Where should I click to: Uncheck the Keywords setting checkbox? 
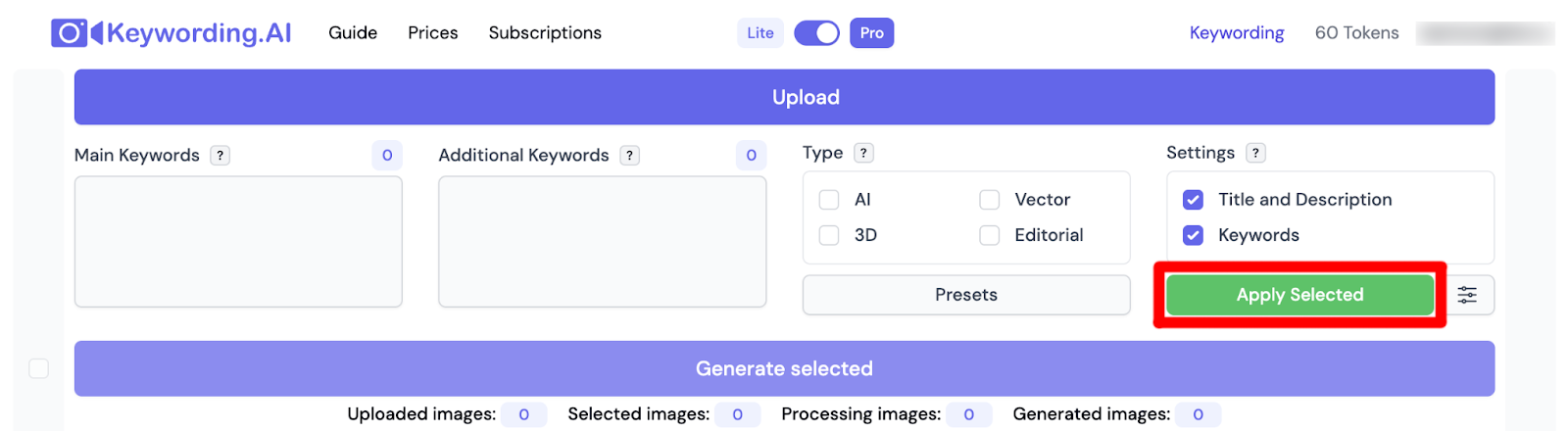tap(1193, 235)
